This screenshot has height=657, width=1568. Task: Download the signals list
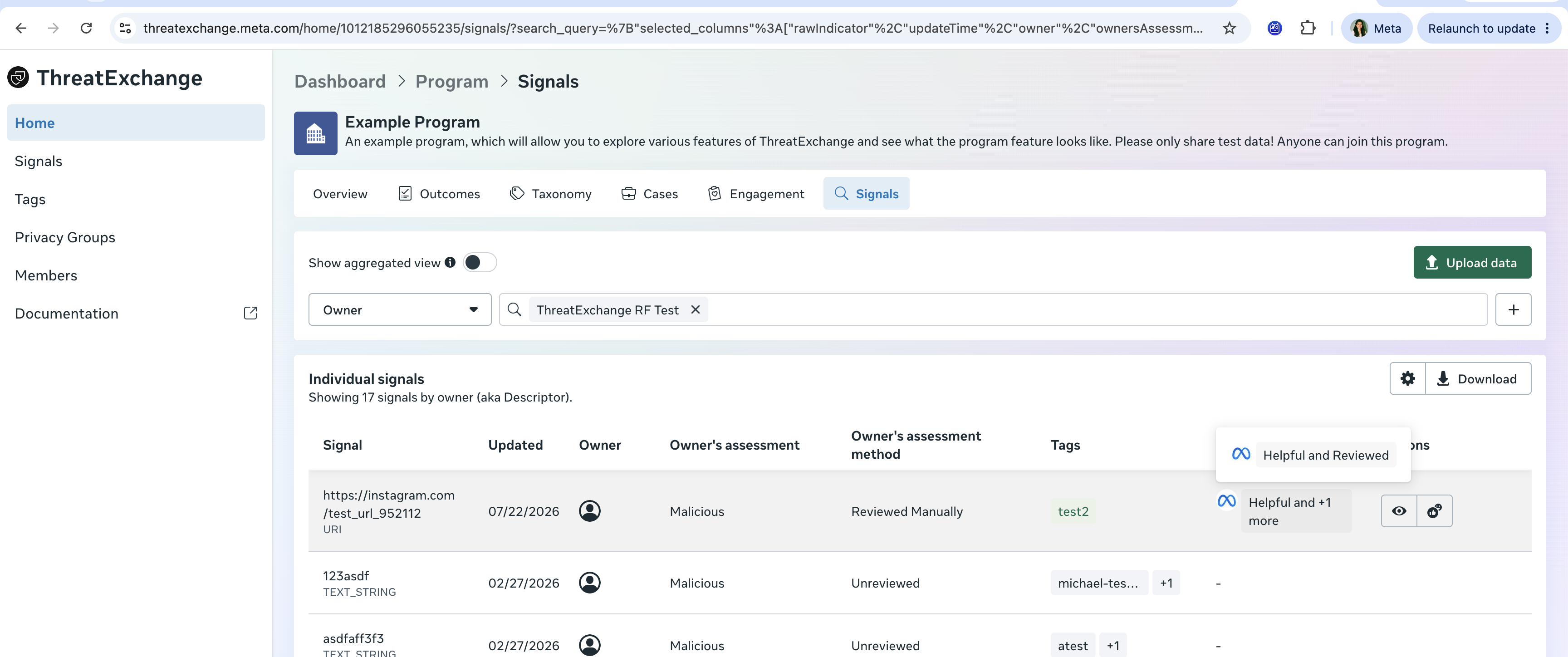point(1478,379)
